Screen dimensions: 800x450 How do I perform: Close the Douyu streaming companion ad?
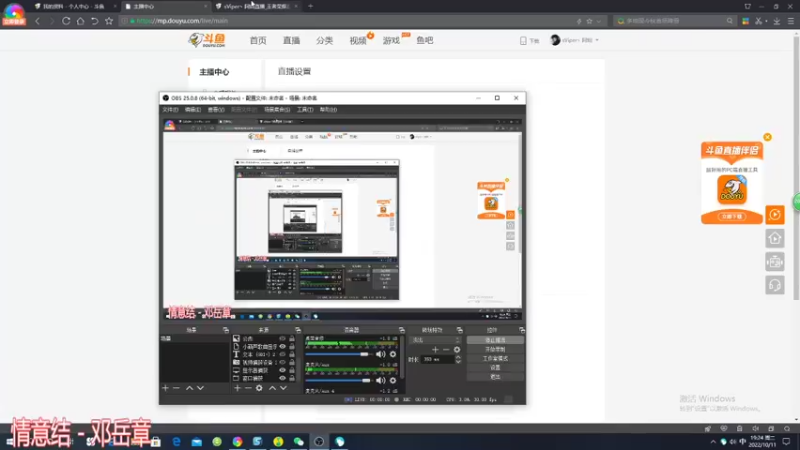(x=767, y=137)
